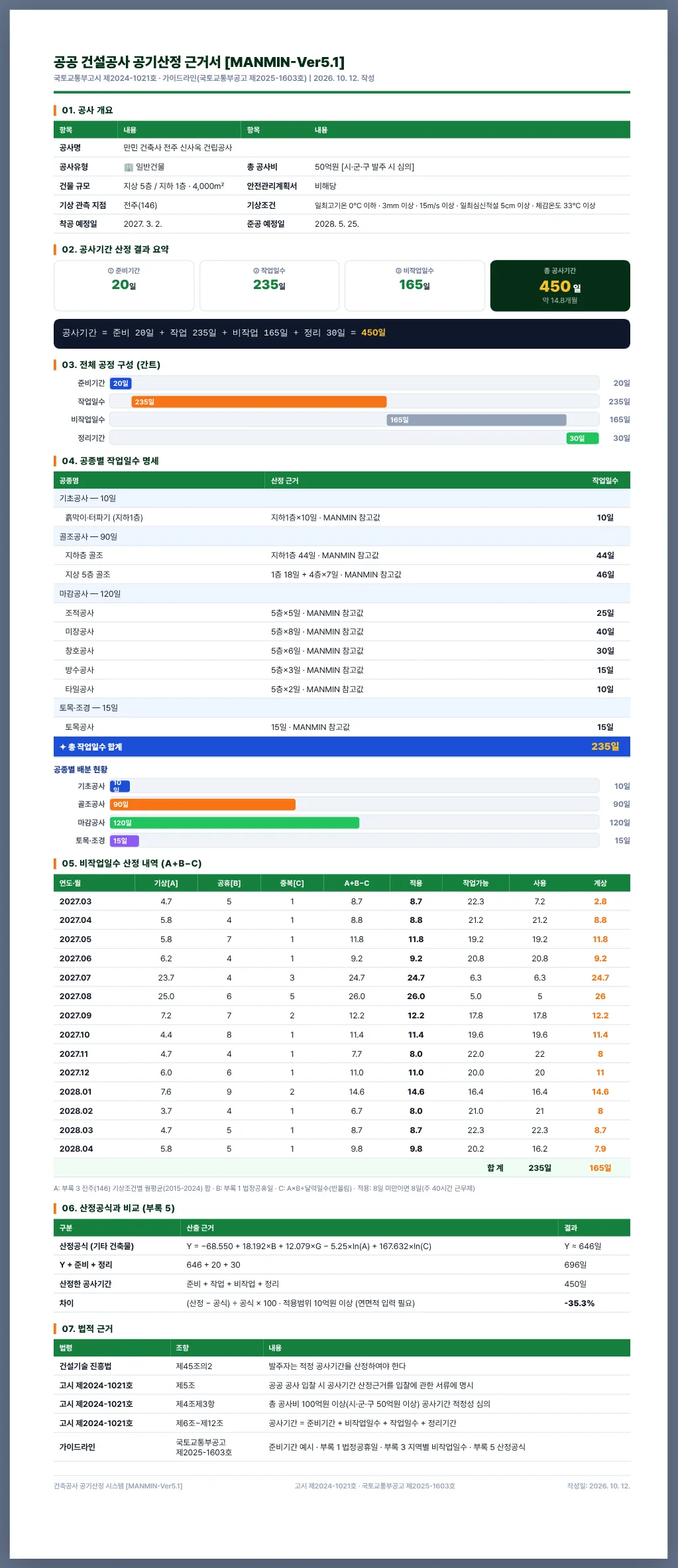Click the 타일공사 row
This screenshot has width=678, height=1568.
(x=342, y=690)
